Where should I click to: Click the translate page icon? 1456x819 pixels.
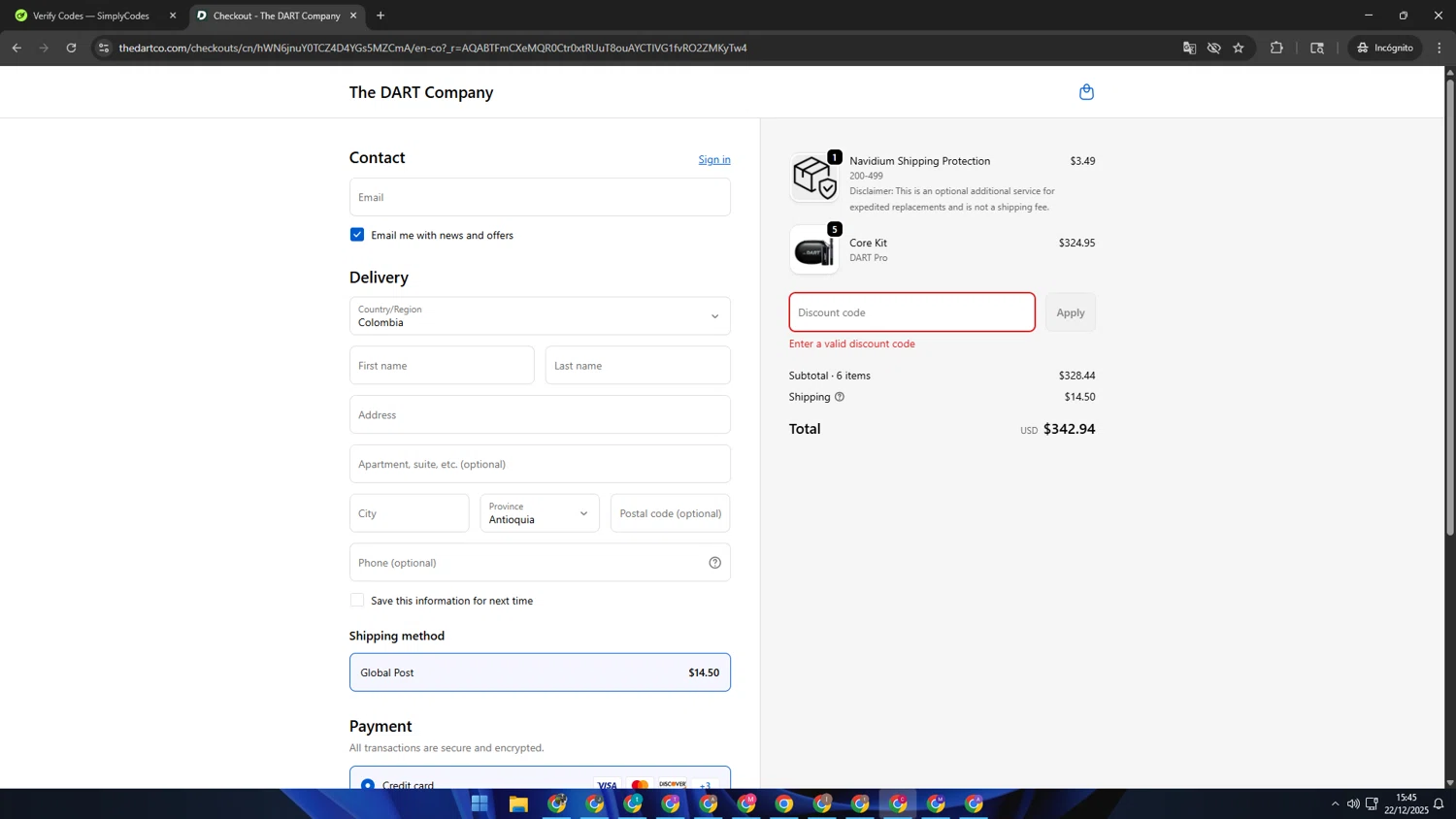pyautogui.click(x=1189, y=48)
